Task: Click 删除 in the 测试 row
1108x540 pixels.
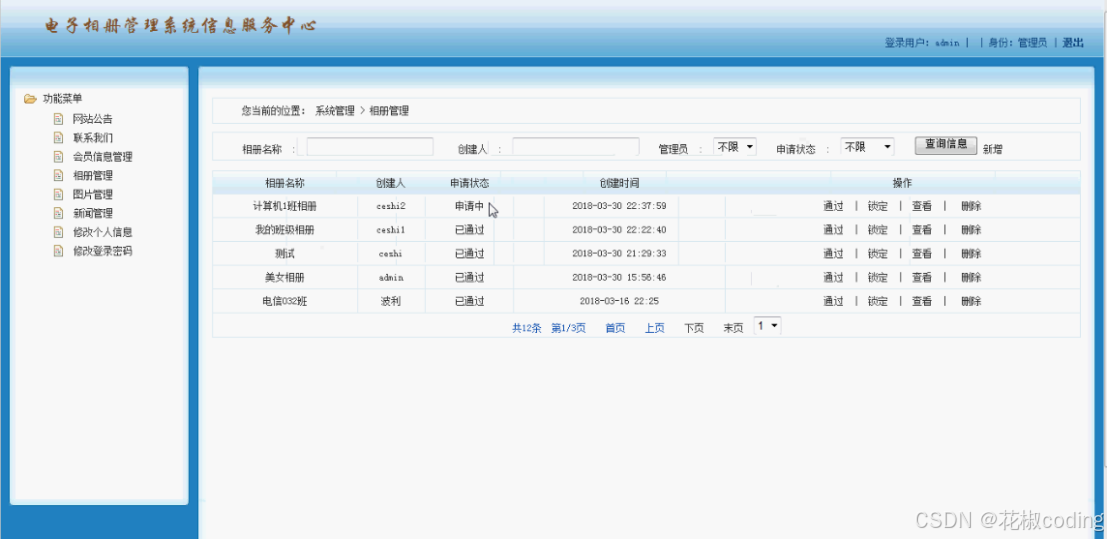Action: [x=971, y=254]
